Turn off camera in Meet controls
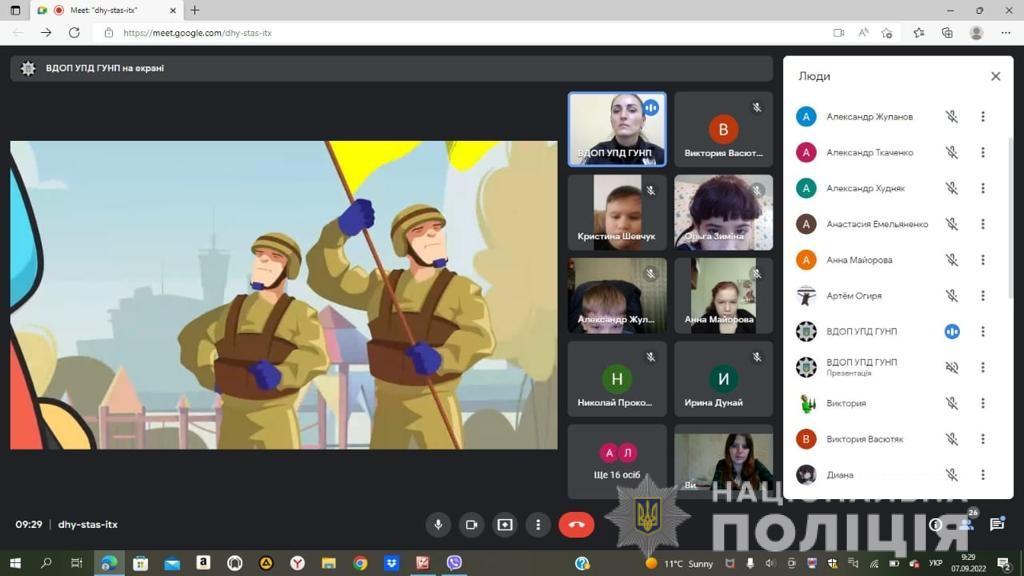 [x=472, y=524]
